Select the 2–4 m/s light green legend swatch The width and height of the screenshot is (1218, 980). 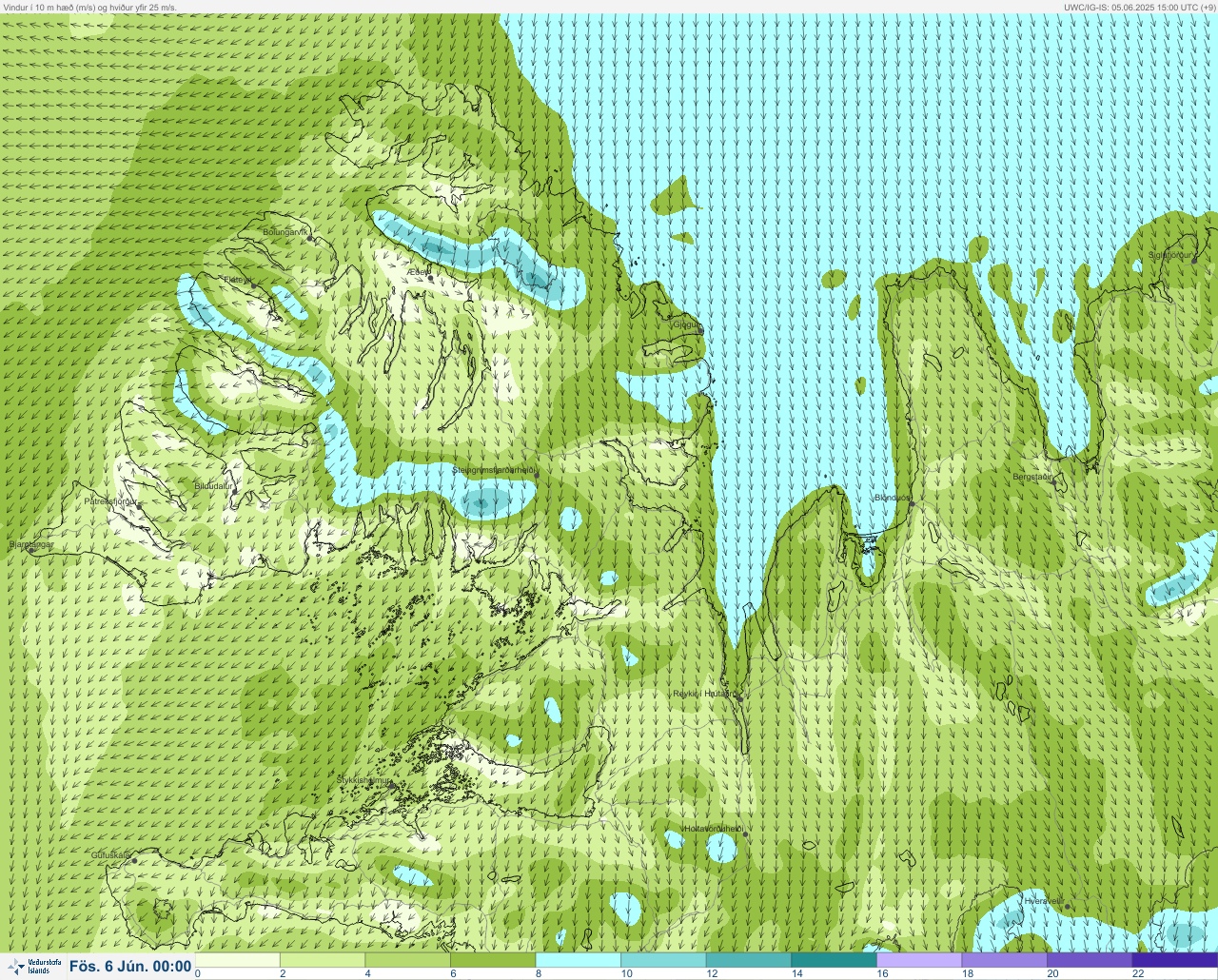coord(323,960)
